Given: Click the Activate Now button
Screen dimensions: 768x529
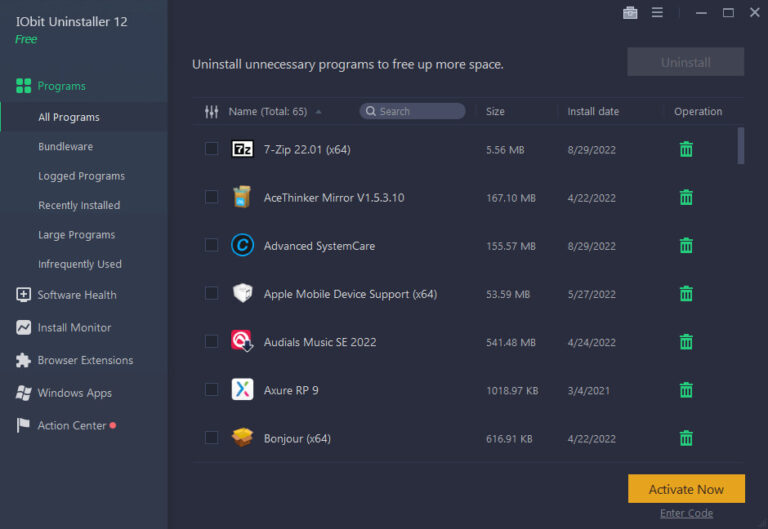Looking at the screenshot, I should [x=686, y=489].
